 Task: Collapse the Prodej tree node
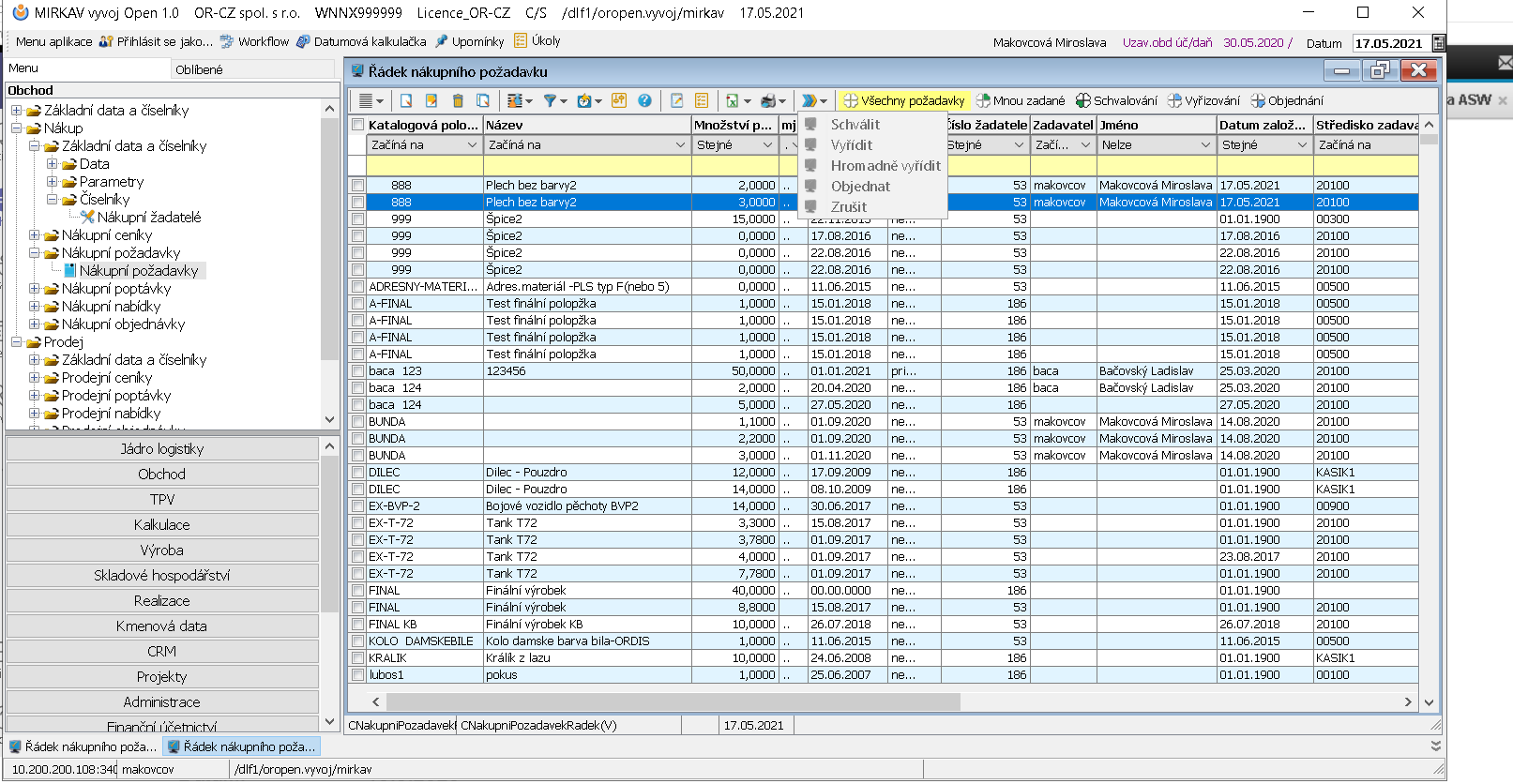(x=17, y=342)
